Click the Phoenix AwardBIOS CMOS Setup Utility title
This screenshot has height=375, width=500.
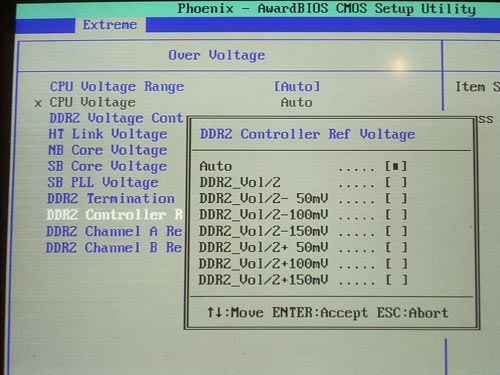(x=326, y=8)
